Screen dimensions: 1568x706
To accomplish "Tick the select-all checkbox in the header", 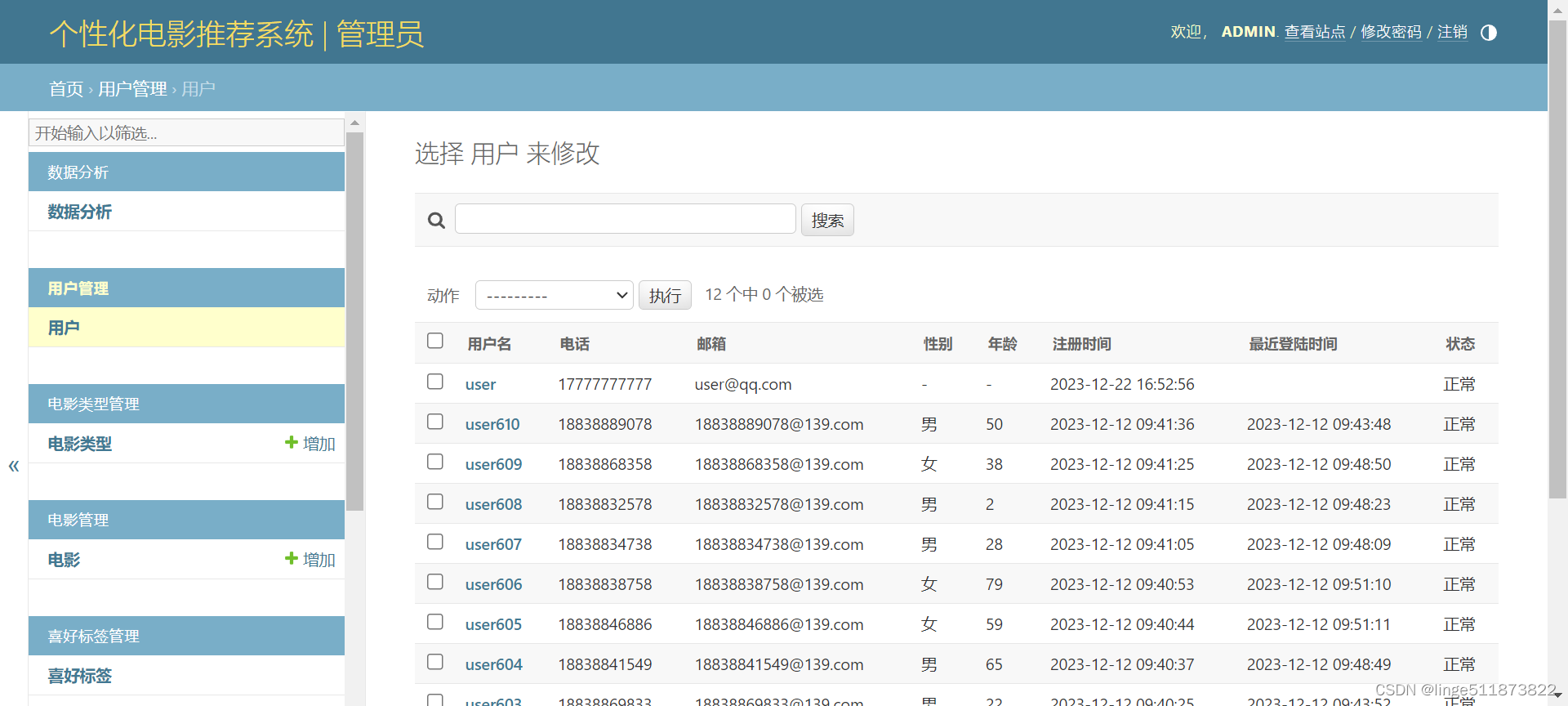I will point(435,341).
